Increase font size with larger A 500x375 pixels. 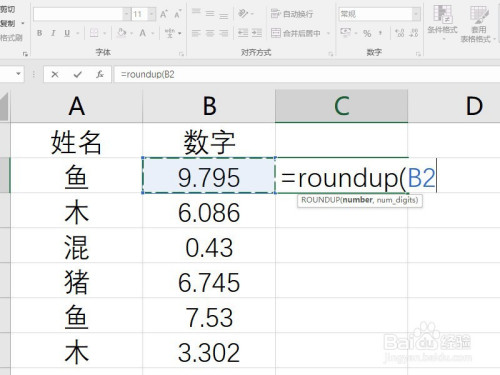click(164, 14)
